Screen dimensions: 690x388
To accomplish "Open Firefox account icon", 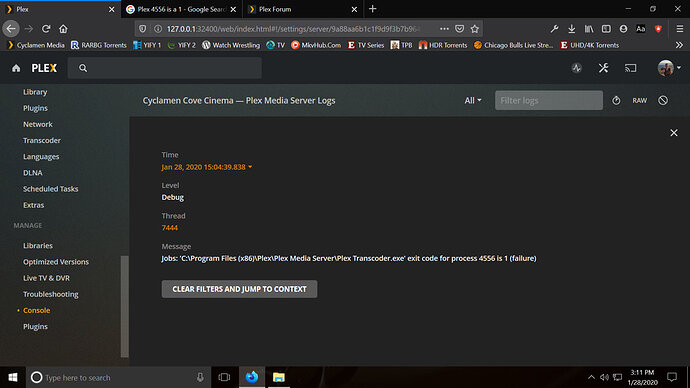I will pyautogui.click(x=623, y=29).
